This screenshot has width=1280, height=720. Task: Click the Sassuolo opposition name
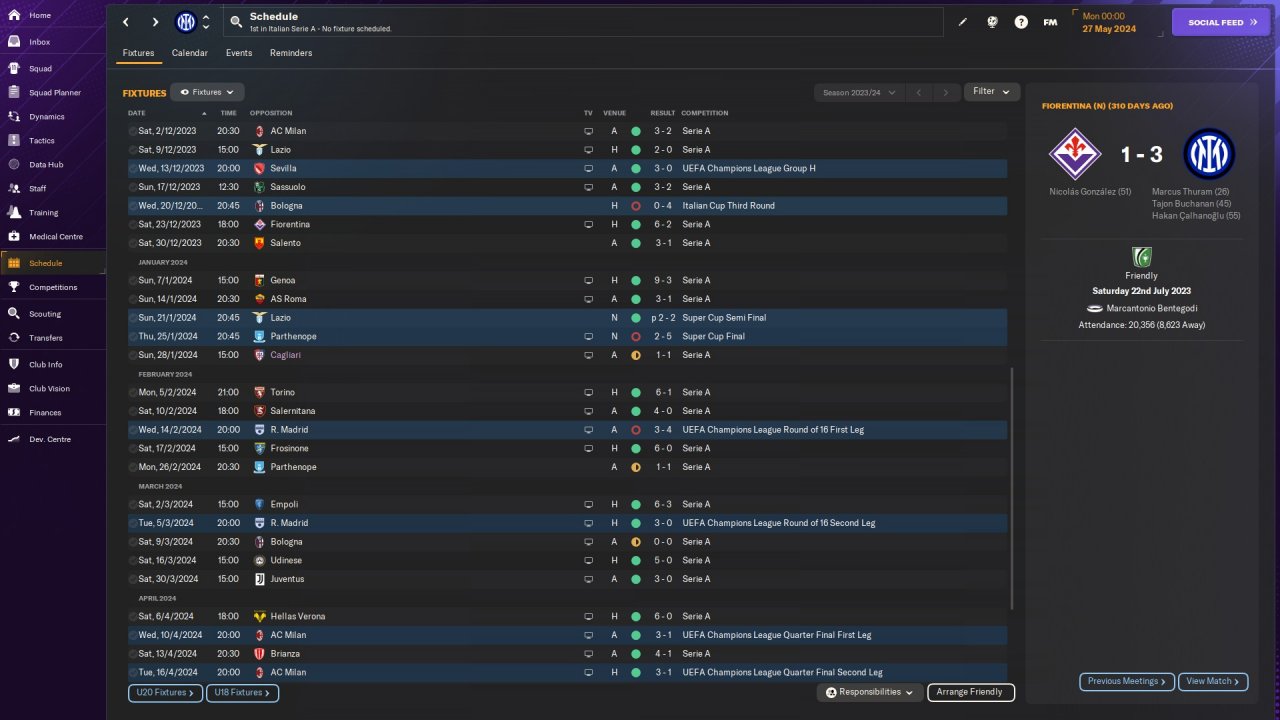pyautogui.click(x=288, y=187)
